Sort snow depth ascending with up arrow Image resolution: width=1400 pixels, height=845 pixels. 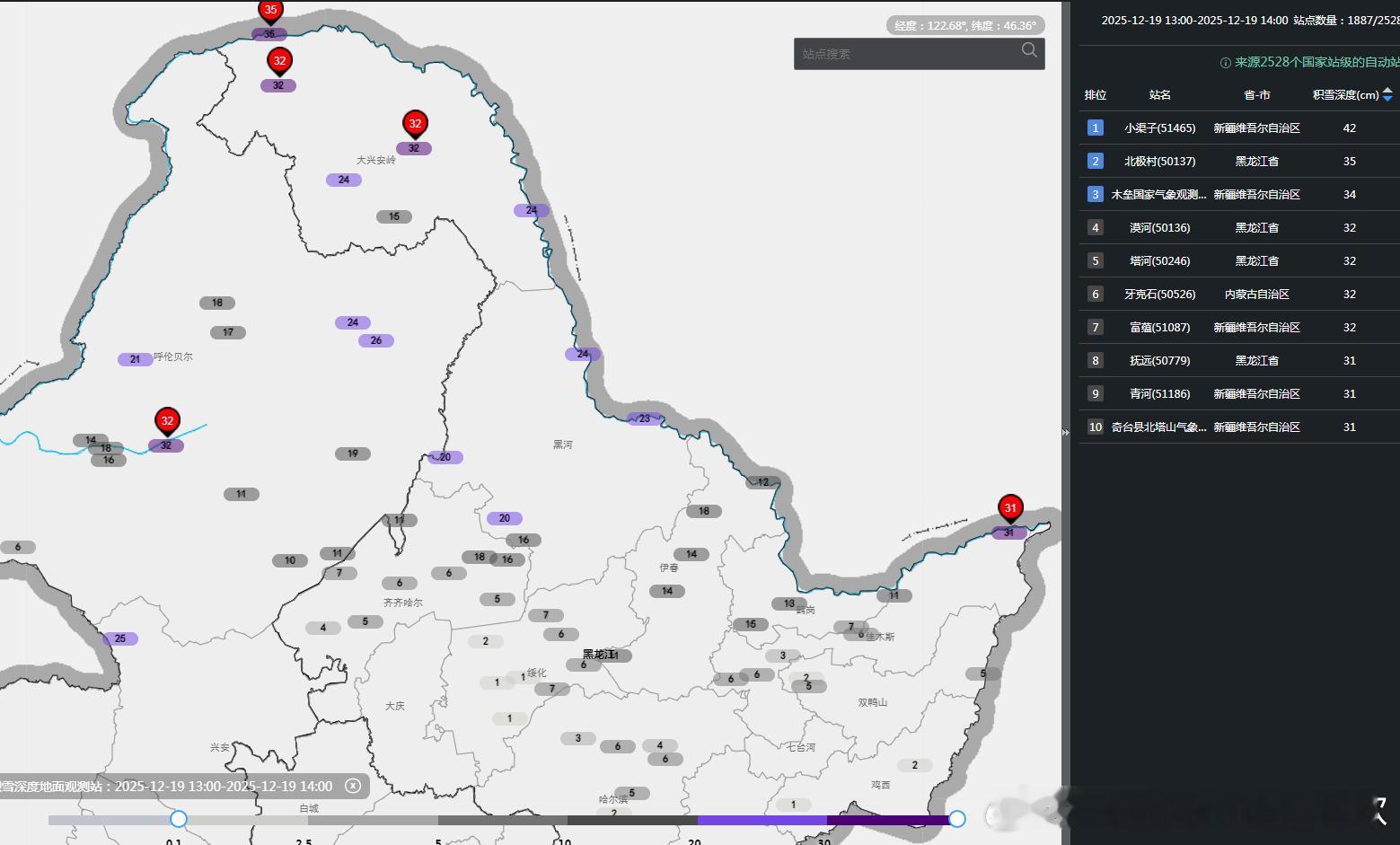coord(1387,91)
